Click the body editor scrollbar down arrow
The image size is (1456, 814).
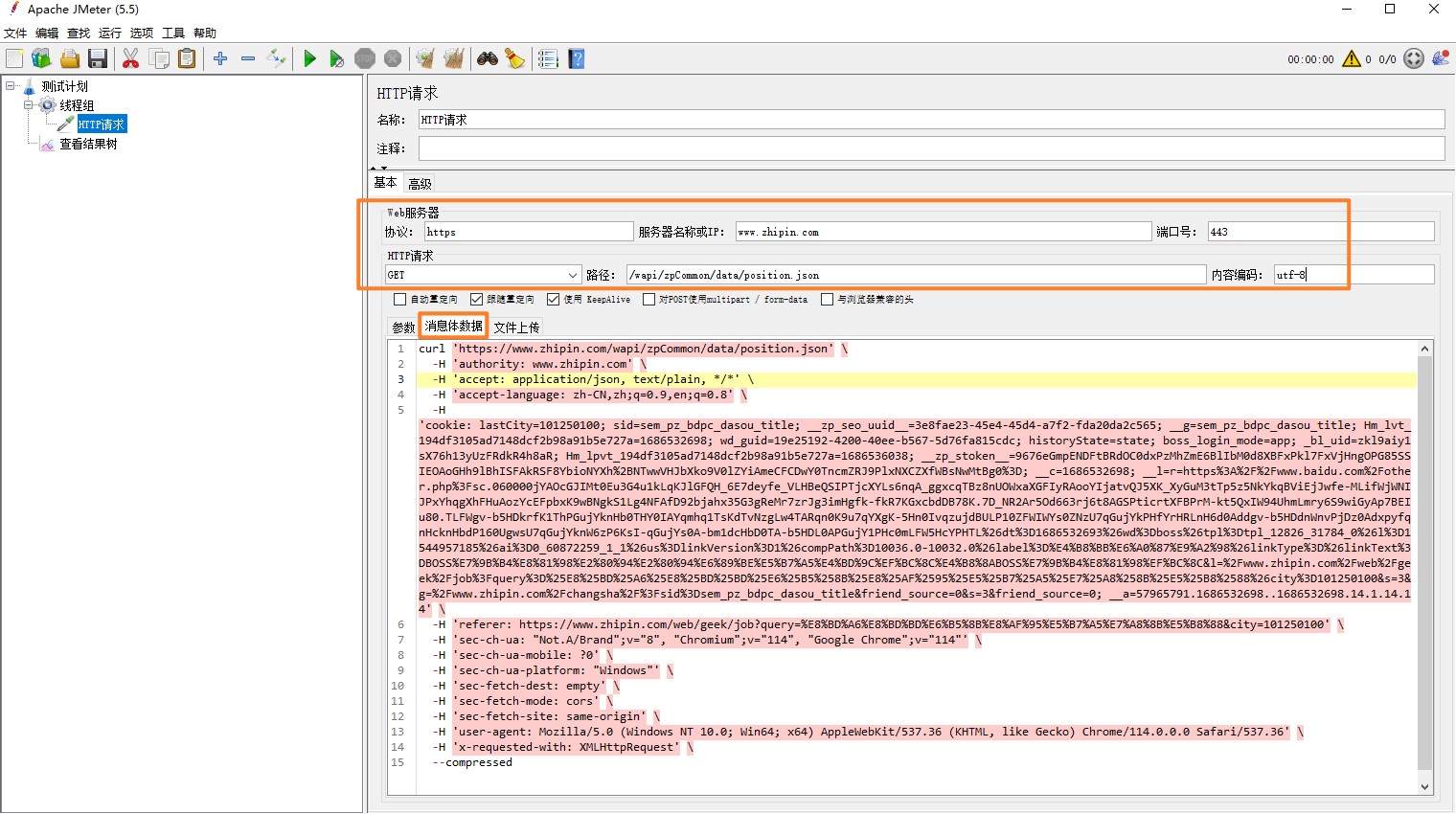click(x=1425, y=787)
